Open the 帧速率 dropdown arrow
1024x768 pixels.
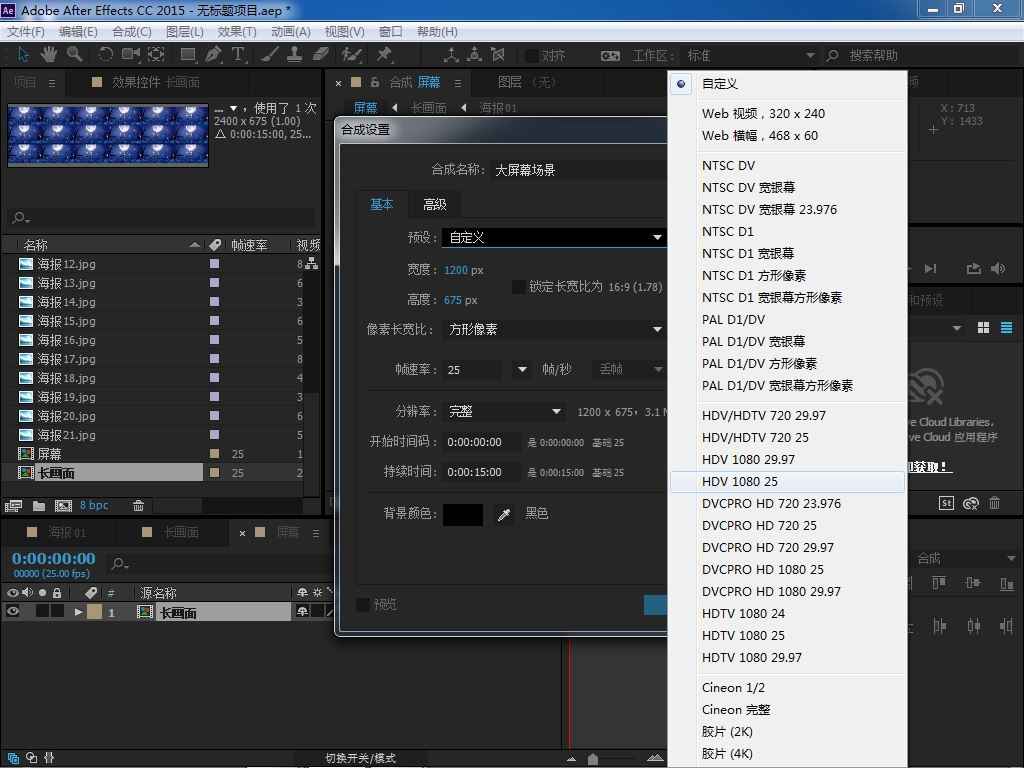point(522,370)
